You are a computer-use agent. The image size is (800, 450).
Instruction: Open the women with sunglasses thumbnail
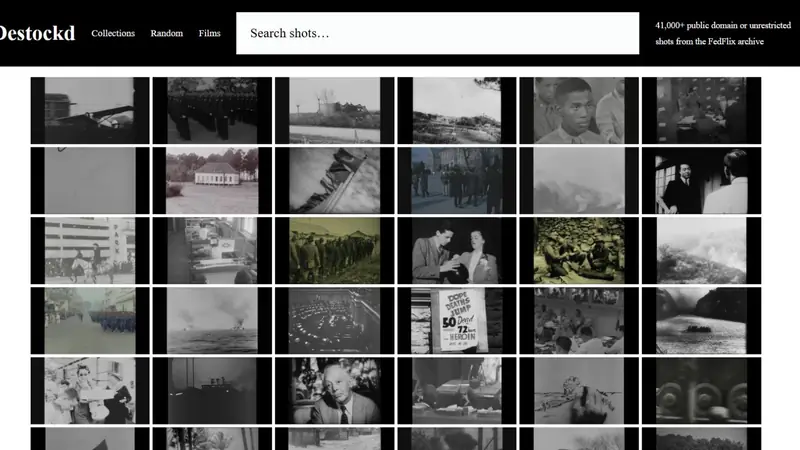click(x=90, y=391)
